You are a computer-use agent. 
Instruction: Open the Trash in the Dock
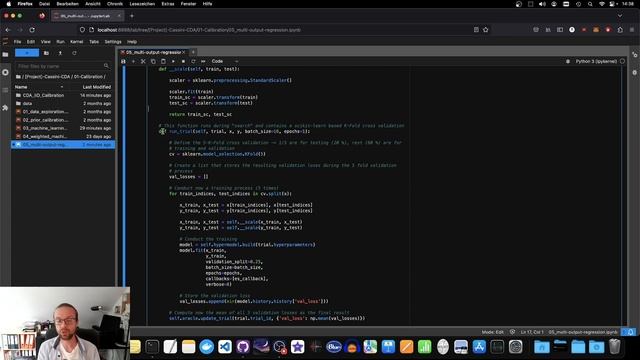pyautogui.click(x=614, y=347)
